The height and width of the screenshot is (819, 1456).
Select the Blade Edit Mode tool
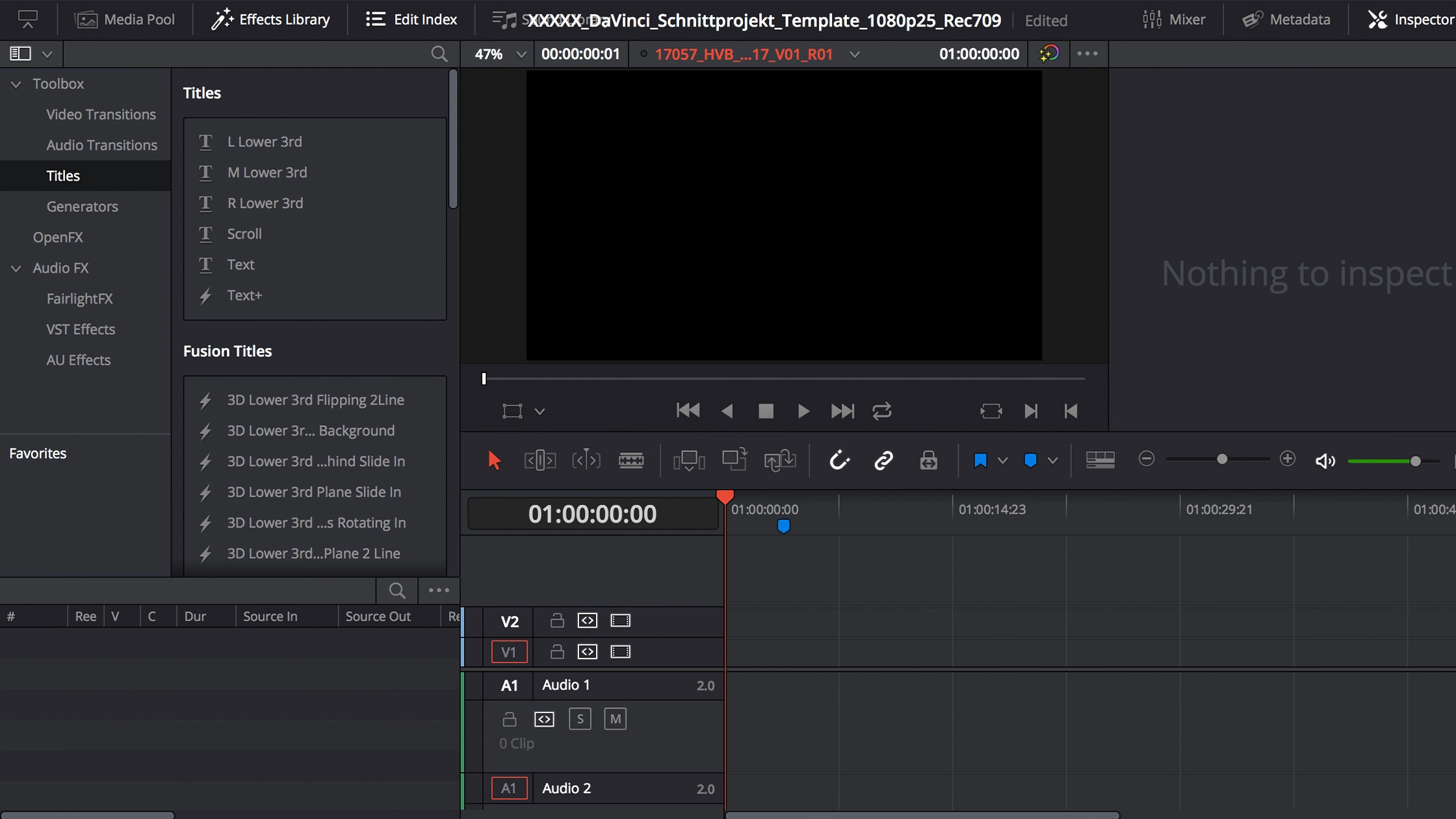pos(631,460)
